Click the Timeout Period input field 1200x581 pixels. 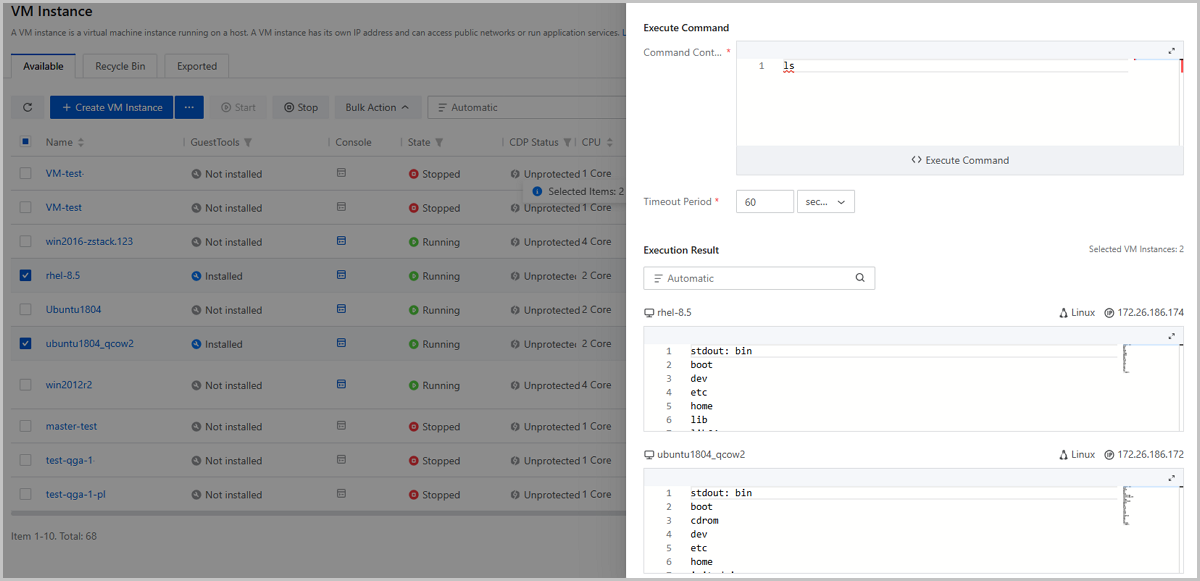pyautogui.click(x=764, y=202)
